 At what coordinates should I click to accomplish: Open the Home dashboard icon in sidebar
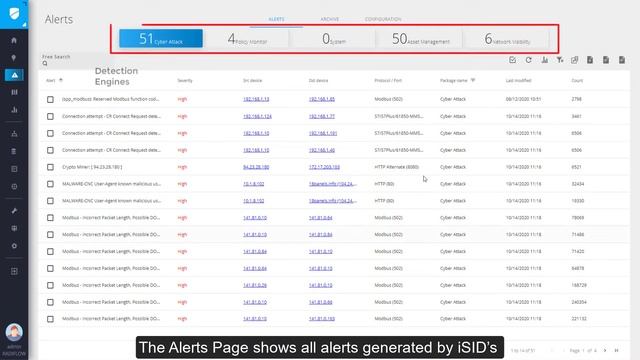pos(14,40)
